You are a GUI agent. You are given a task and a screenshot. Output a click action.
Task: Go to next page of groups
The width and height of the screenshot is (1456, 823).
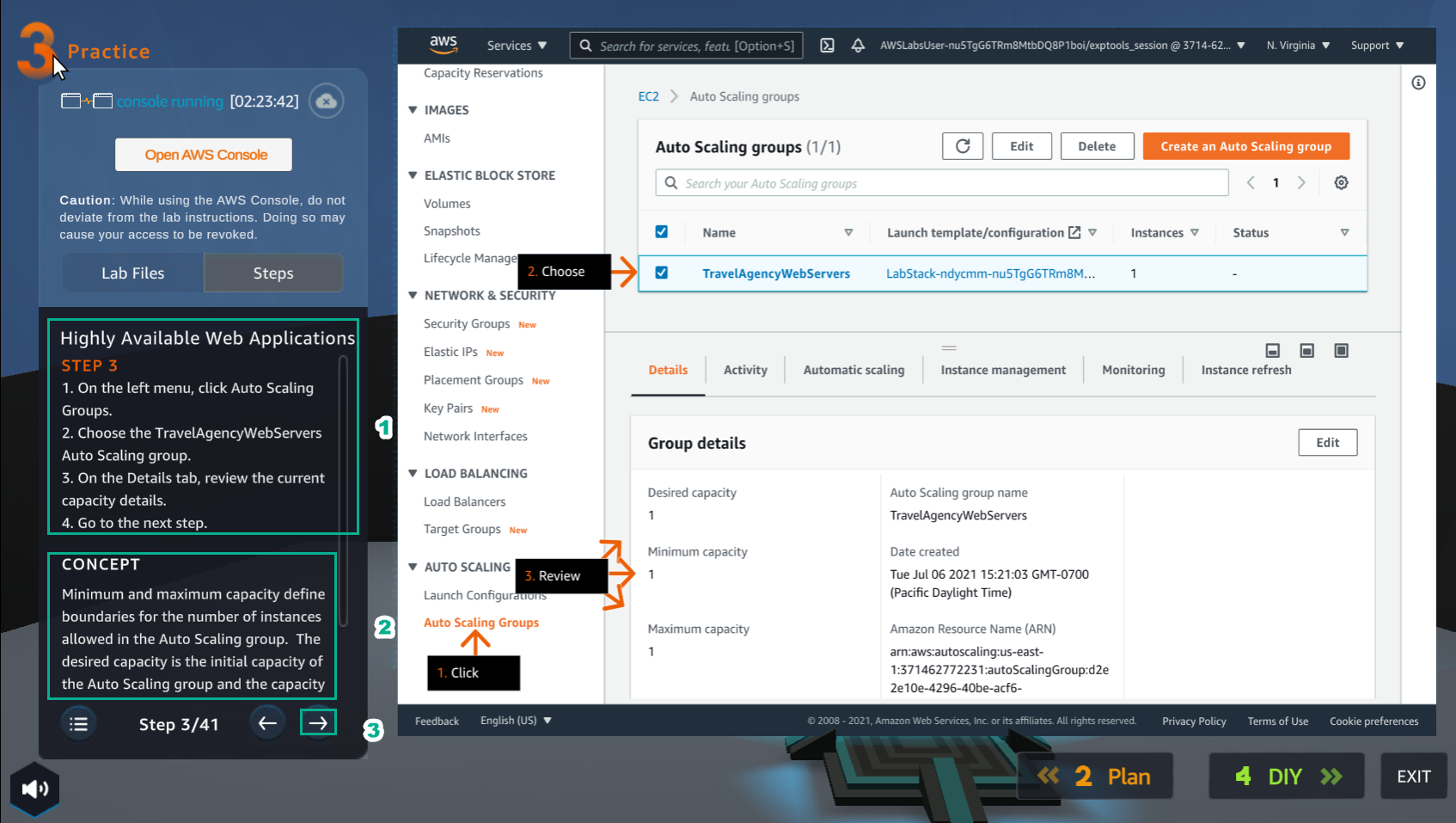click(1301, 182)
